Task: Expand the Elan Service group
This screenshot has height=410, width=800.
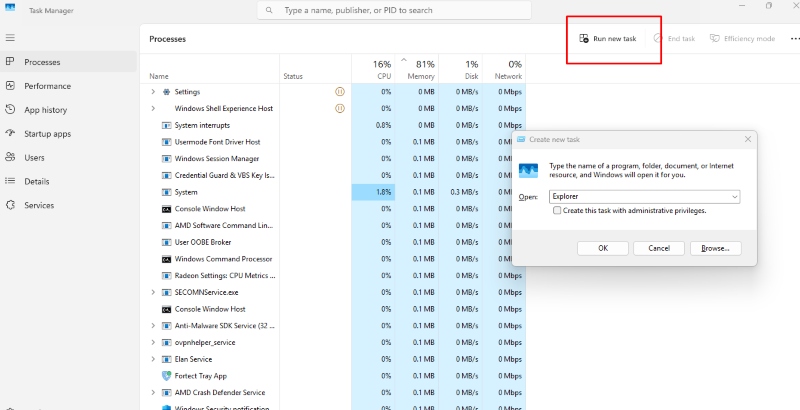Action: click(153, 360)
